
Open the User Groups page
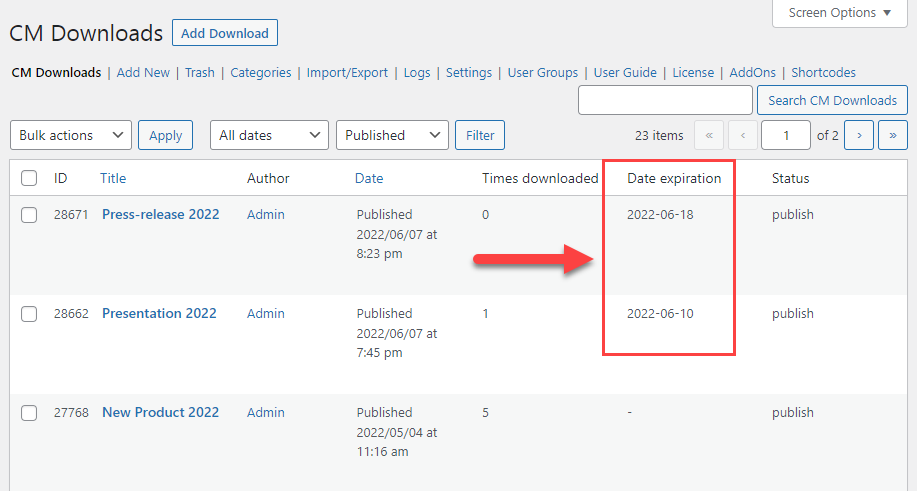click(543, 72)
